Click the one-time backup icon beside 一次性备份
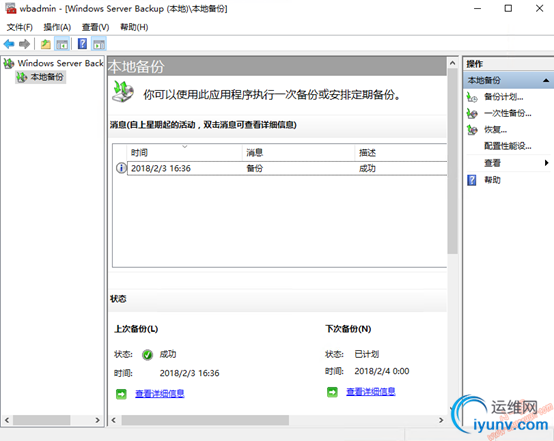The height and width of the screenshot is (441, 554). pyautogui.click(x=472, y=113)
